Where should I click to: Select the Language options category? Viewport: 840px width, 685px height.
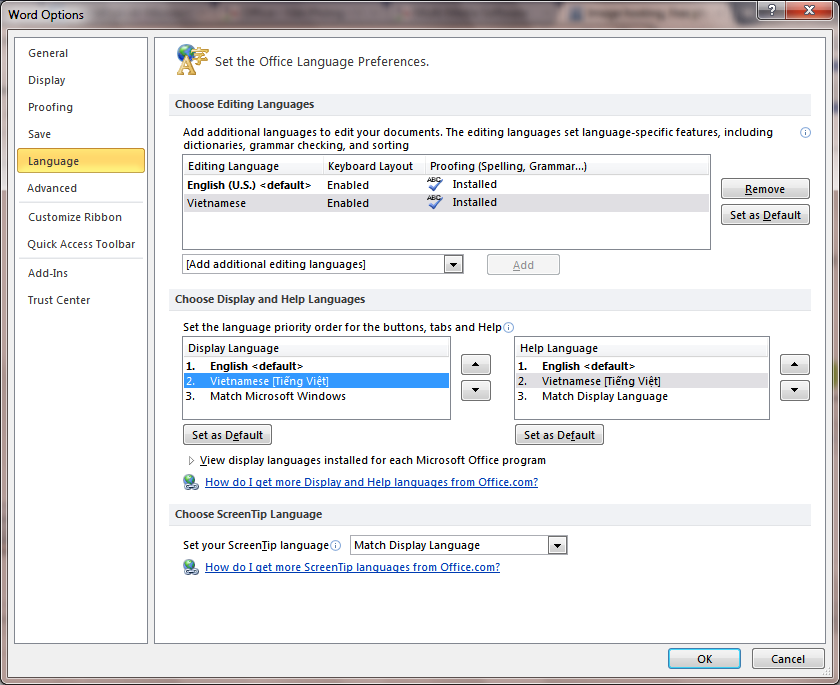[x=81, y=161]
